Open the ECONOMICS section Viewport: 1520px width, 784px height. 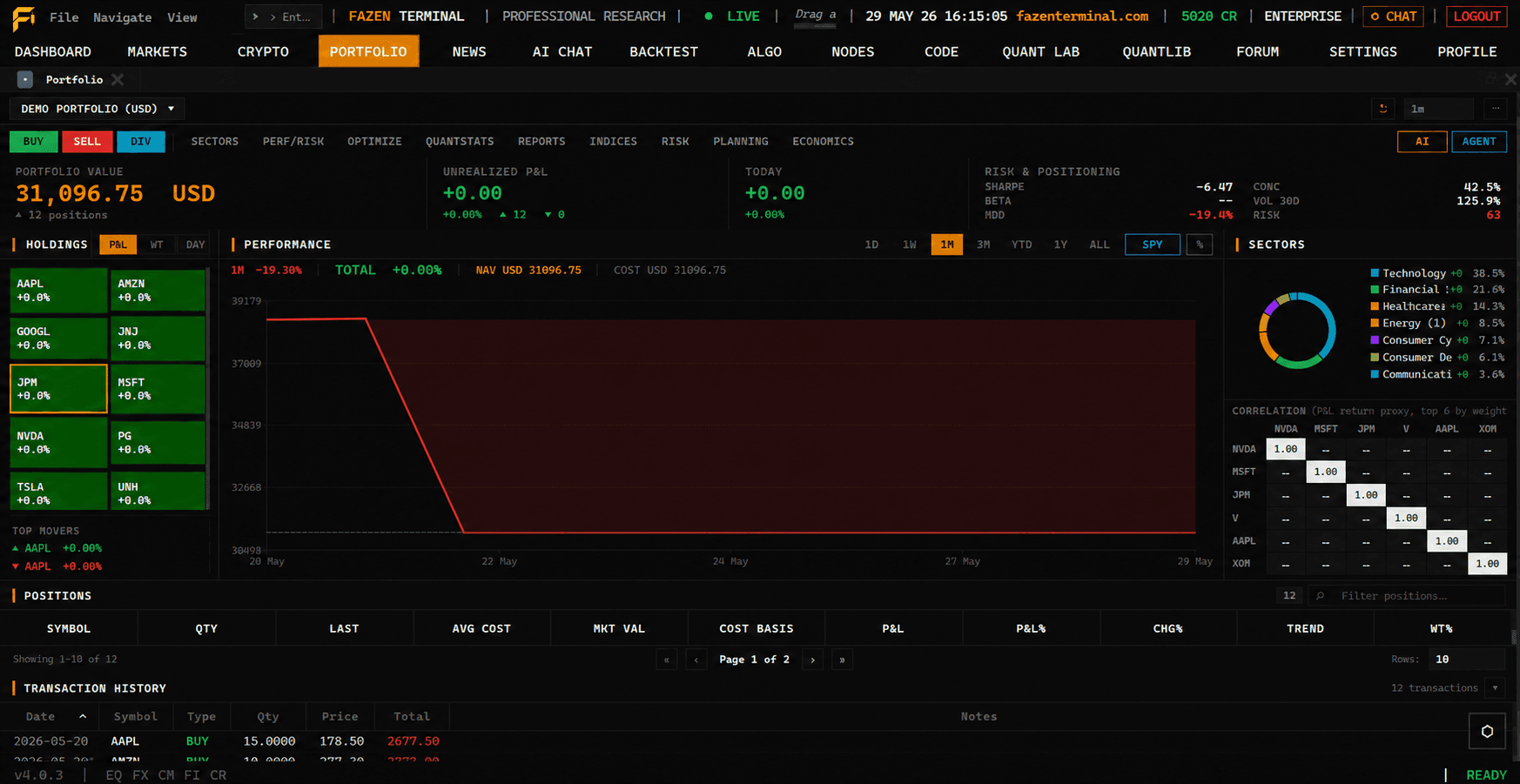point(823,142)
